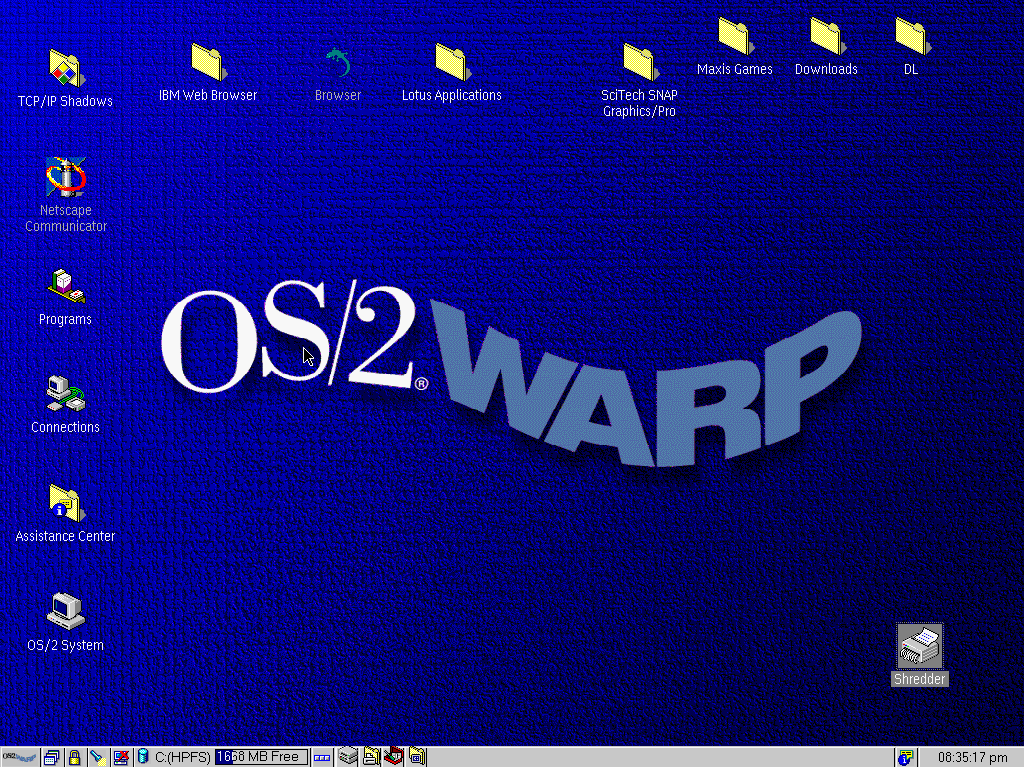Open the printer folder tray icon
The image size is (1024, 767).
point(372,756)
